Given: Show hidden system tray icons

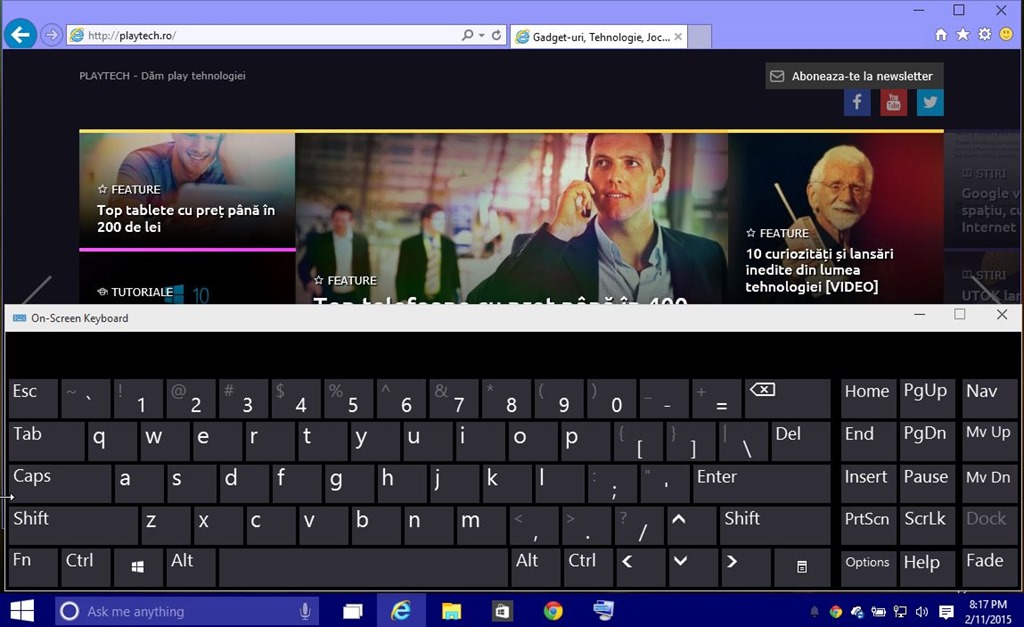Looking at the screenshot, I should point(814,612).
